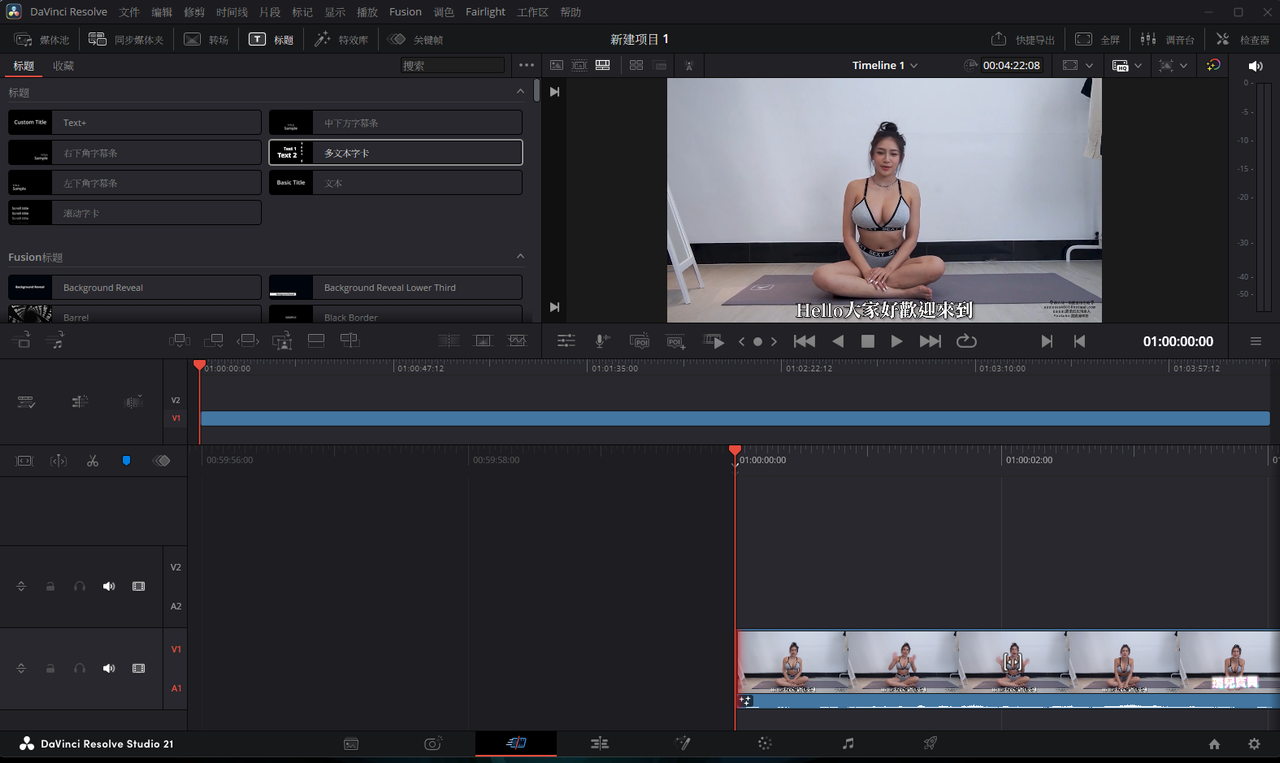Click the 检查器 inspector icon
The image size is (1280, 763).
(x=1243, y=39)
